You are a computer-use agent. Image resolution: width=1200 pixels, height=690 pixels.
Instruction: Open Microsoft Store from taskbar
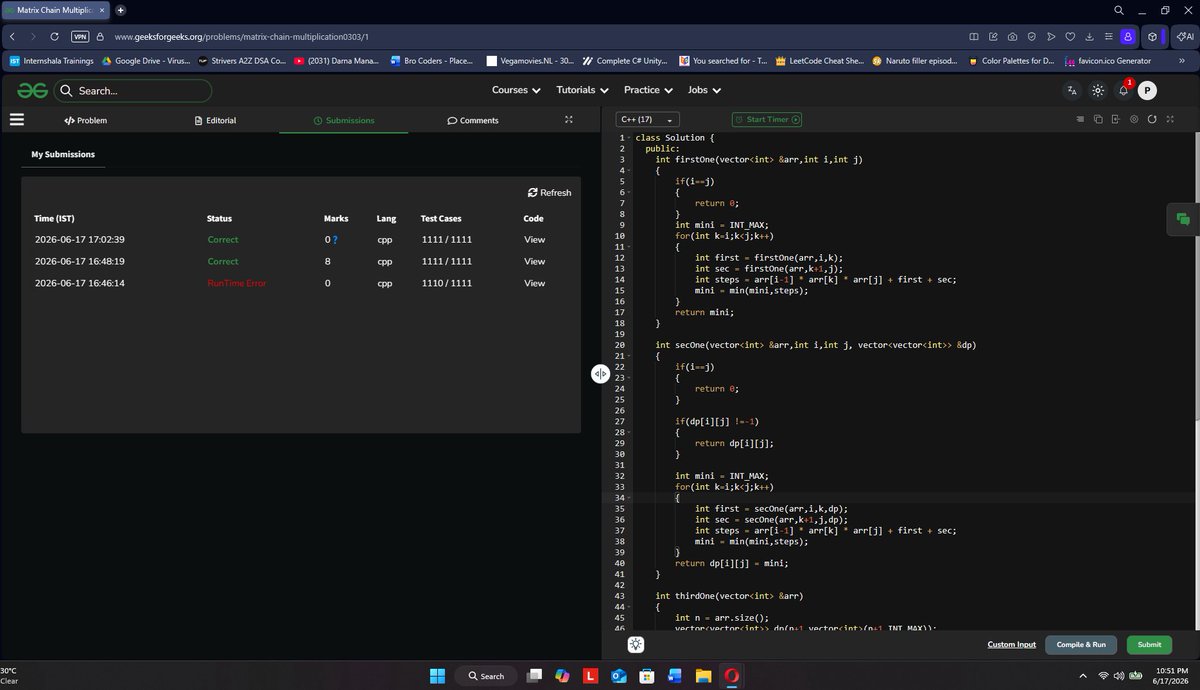(x=647, y=676)
